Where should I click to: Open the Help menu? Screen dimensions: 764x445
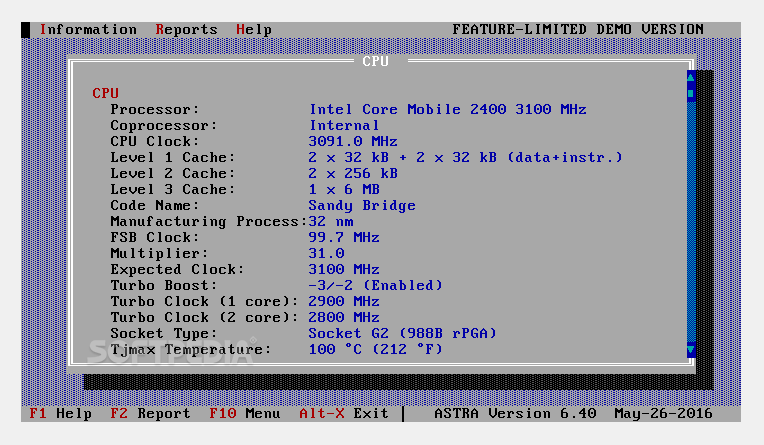coord(254,30)
